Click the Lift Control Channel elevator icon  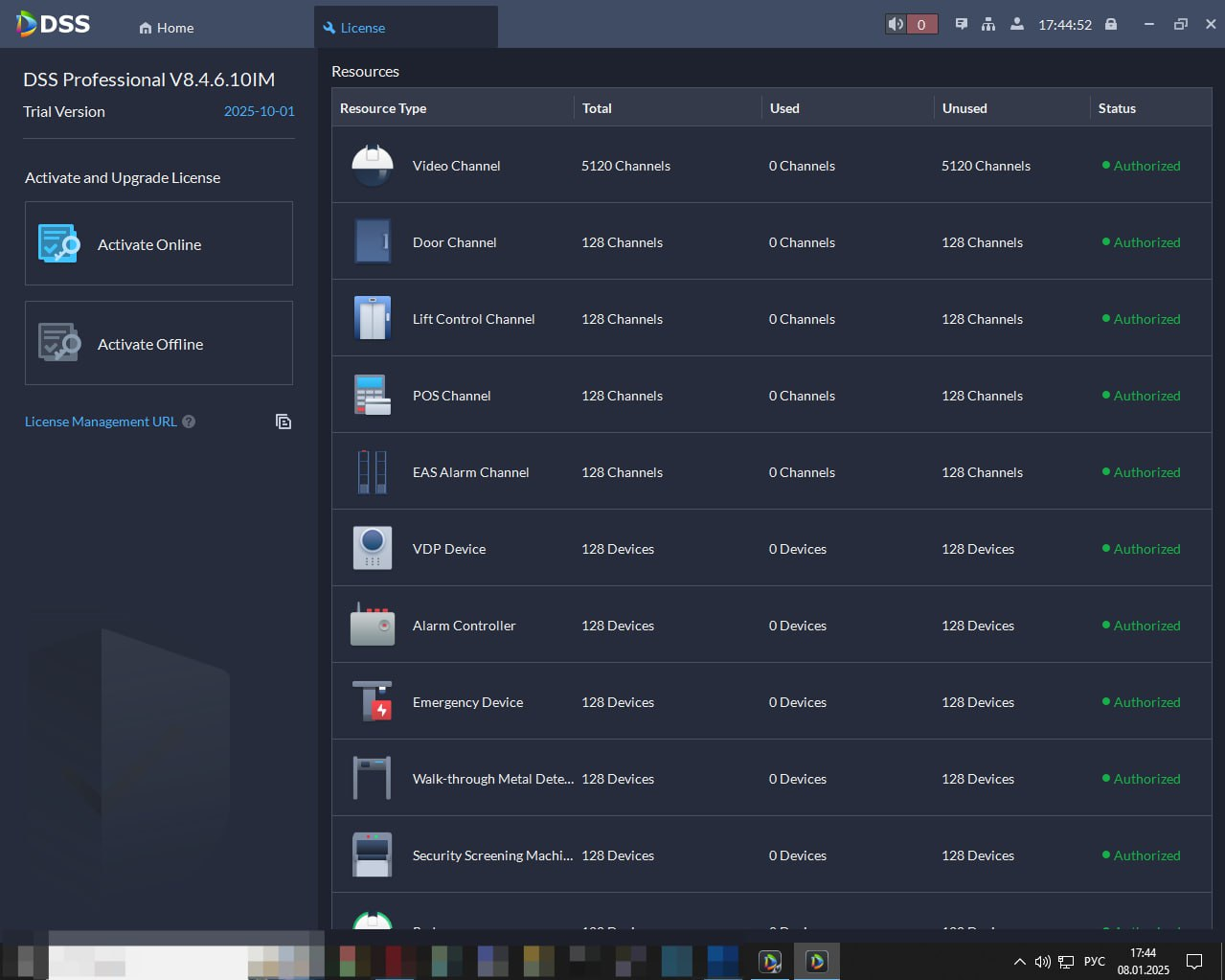pos(373,318)
